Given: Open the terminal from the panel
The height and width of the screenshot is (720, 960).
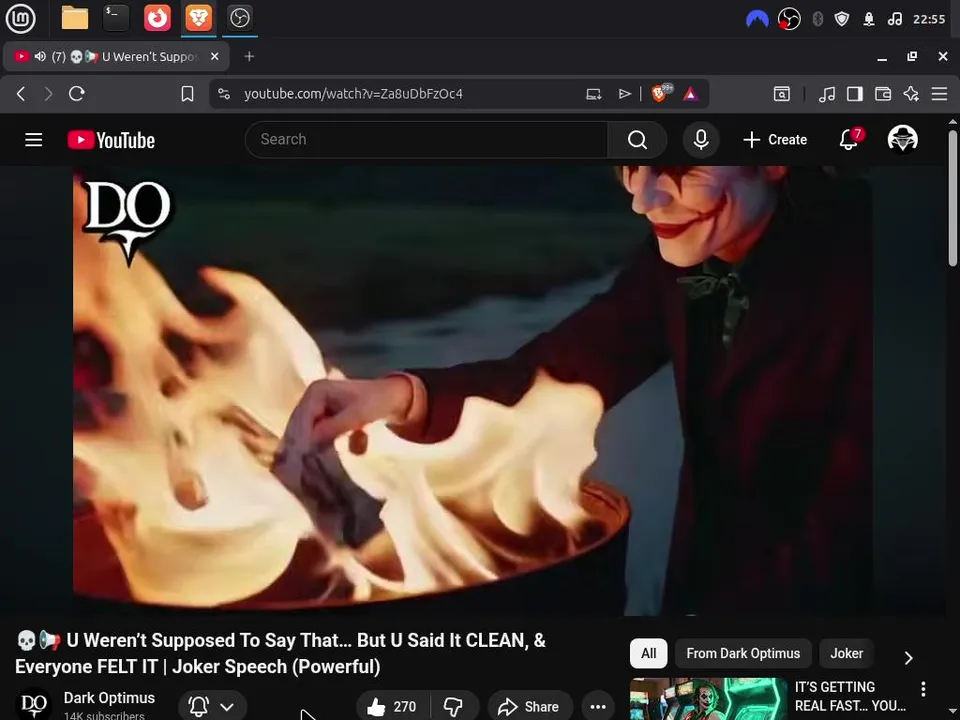Looking at the screenshot, I should [116, 18].
